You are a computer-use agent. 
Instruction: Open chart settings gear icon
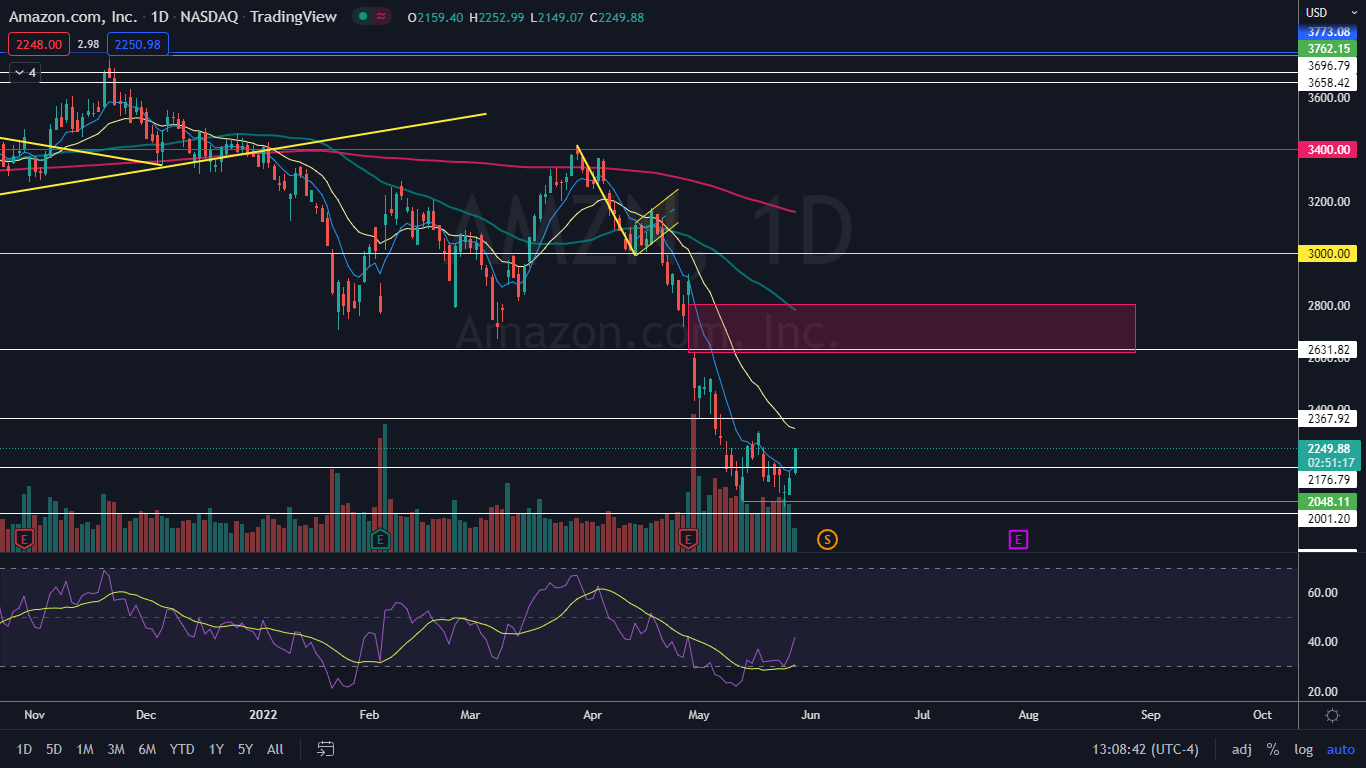click(x=1332, y=715)
